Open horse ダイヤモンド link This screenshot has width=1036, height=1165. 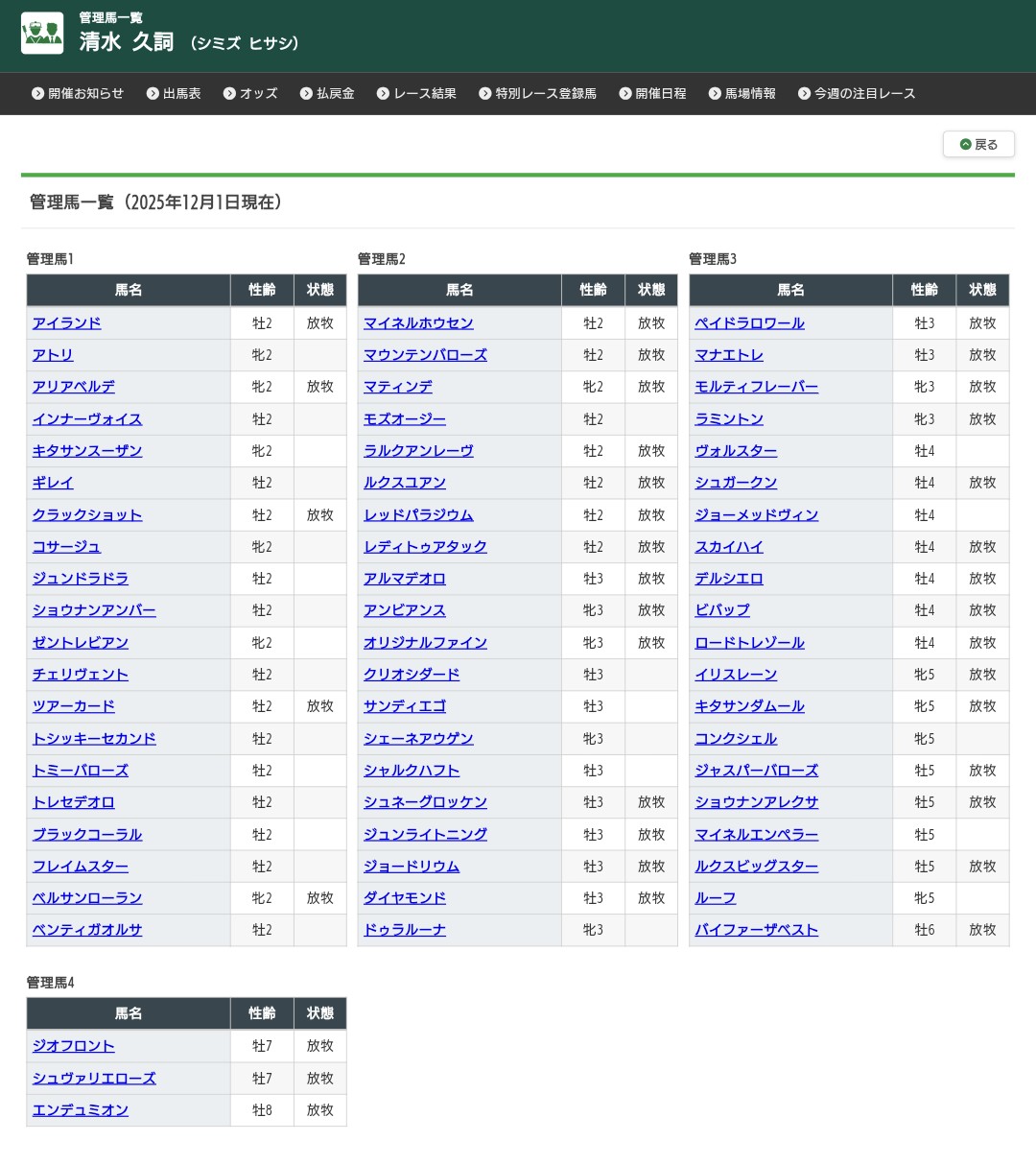point(404,898)
